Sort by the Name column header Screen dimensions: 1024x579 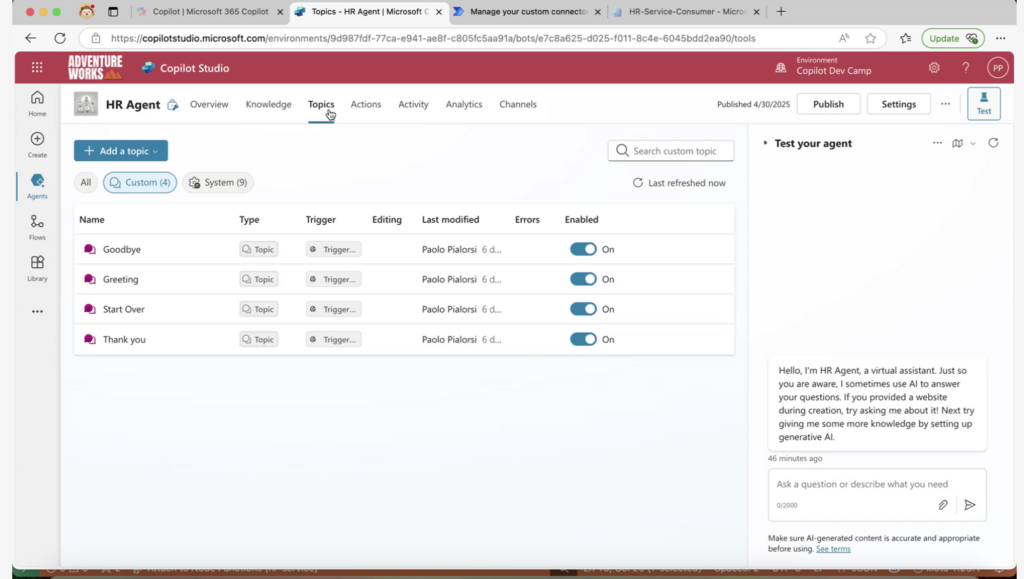click(91, 219)
